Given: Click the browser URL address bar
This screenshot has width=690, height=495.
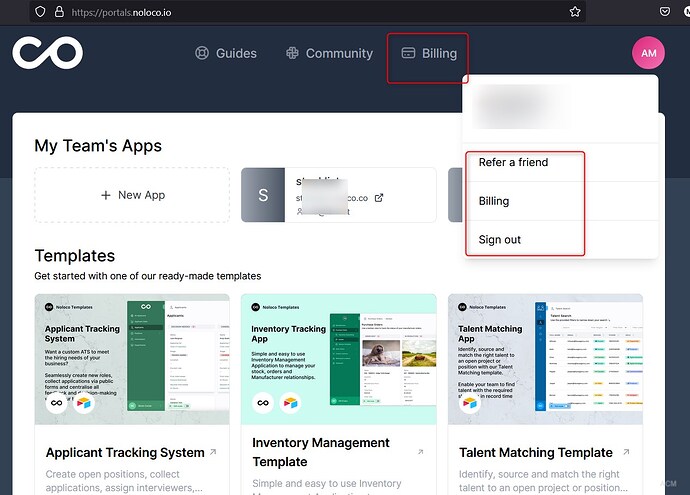Looking at the screenshot, I should [308, 12].
